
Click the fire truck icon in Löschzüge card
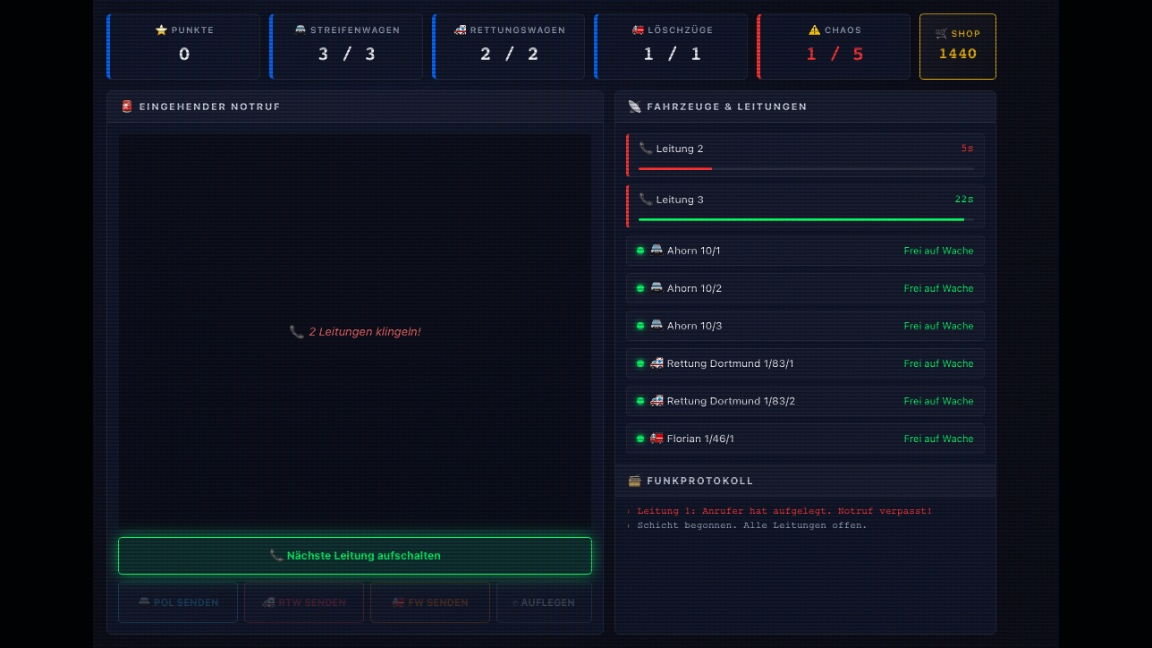coord(638,30)
